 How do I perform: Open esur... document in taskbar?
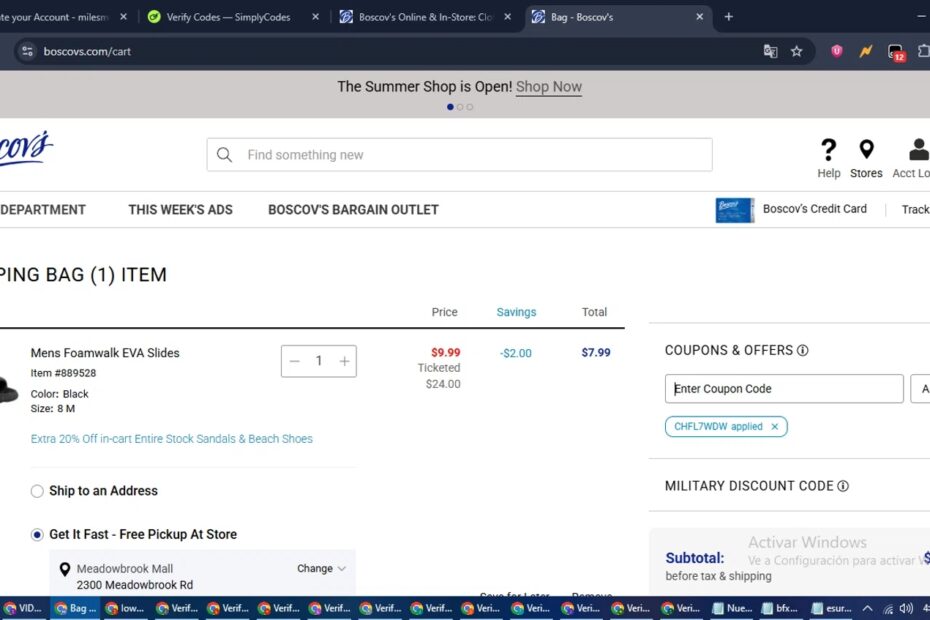click(832, 608)
